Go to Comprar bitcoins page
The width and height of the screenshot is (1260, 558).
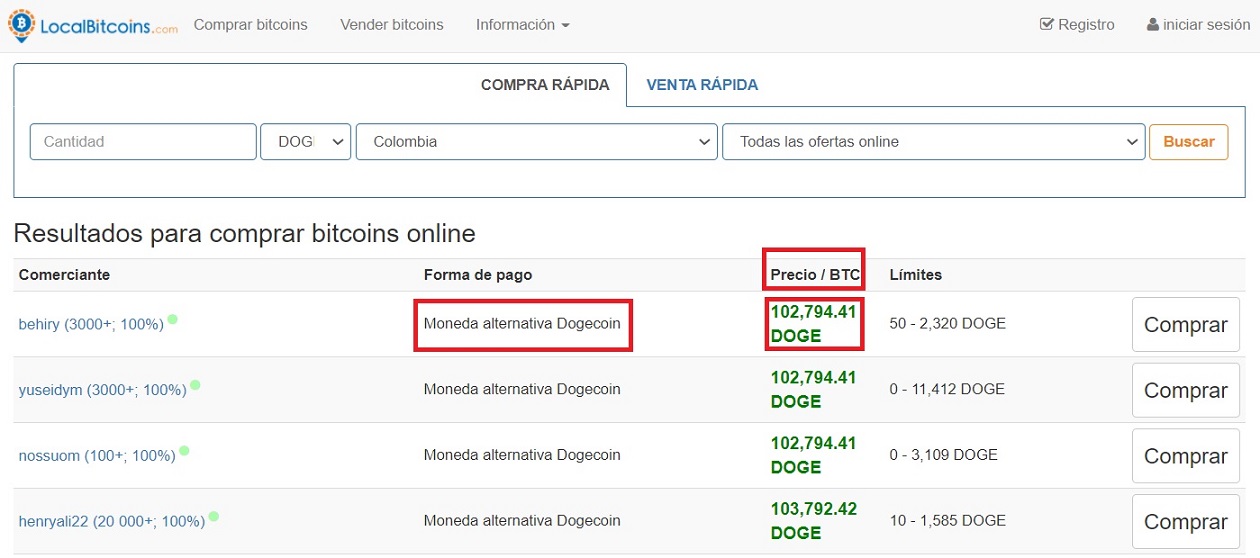coord(251,25)
